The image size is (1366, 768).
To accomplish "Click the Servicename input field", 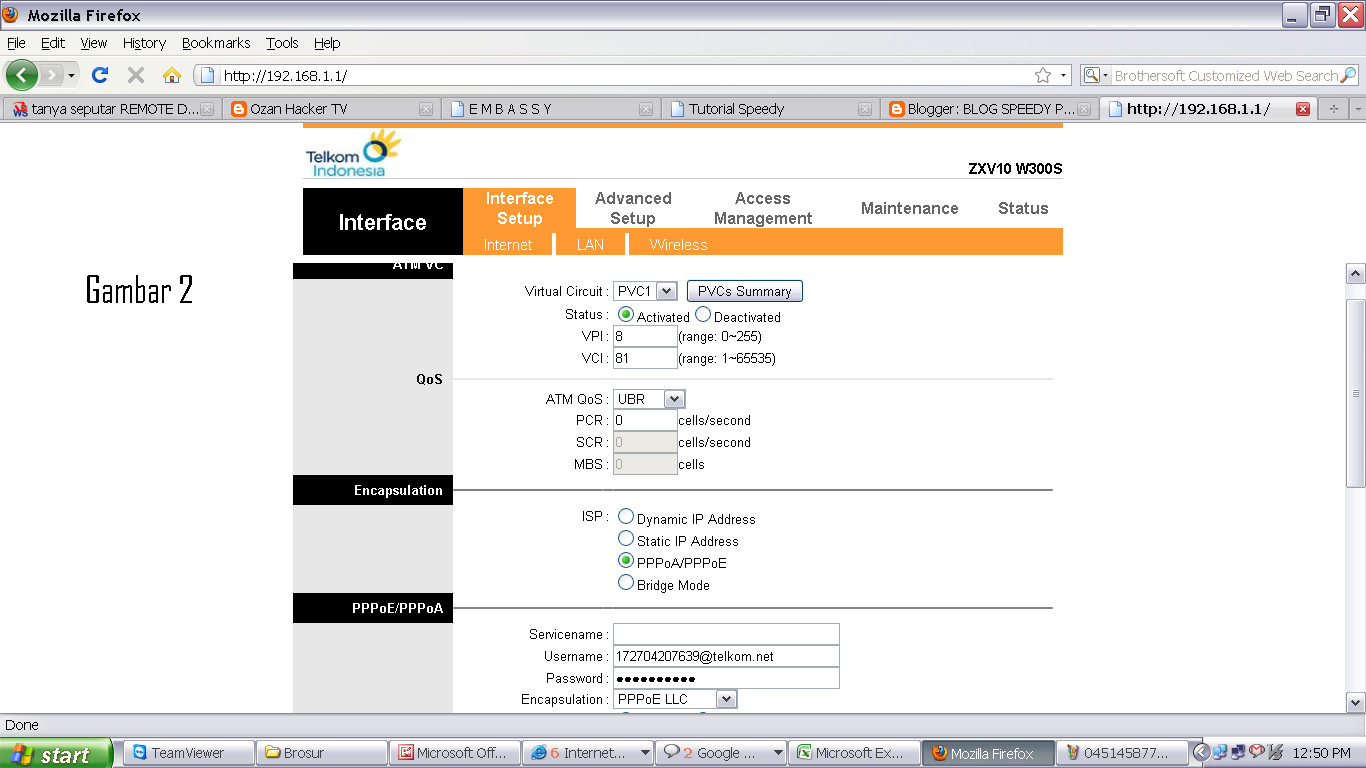I will tap(726, 634).
